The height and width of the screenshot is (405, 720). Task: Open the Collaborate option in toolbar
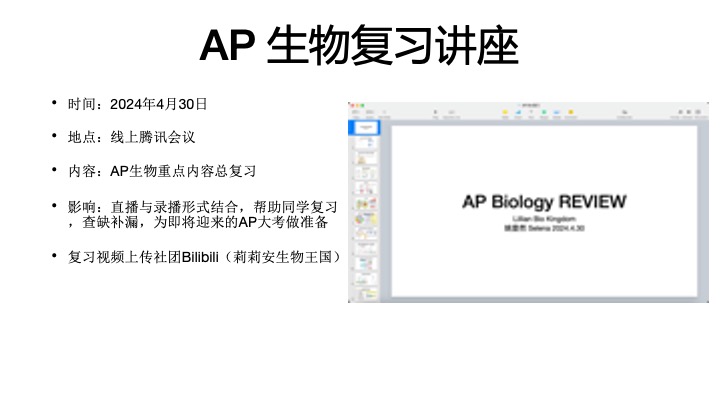click(623, 113)
